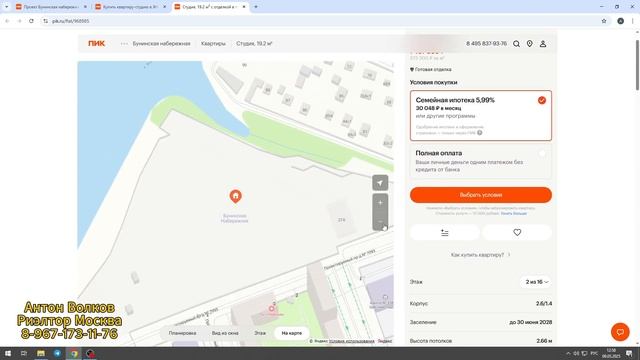Open the PIK logo home link
This screenshot has width=640, height=360.
coord(96,43)
